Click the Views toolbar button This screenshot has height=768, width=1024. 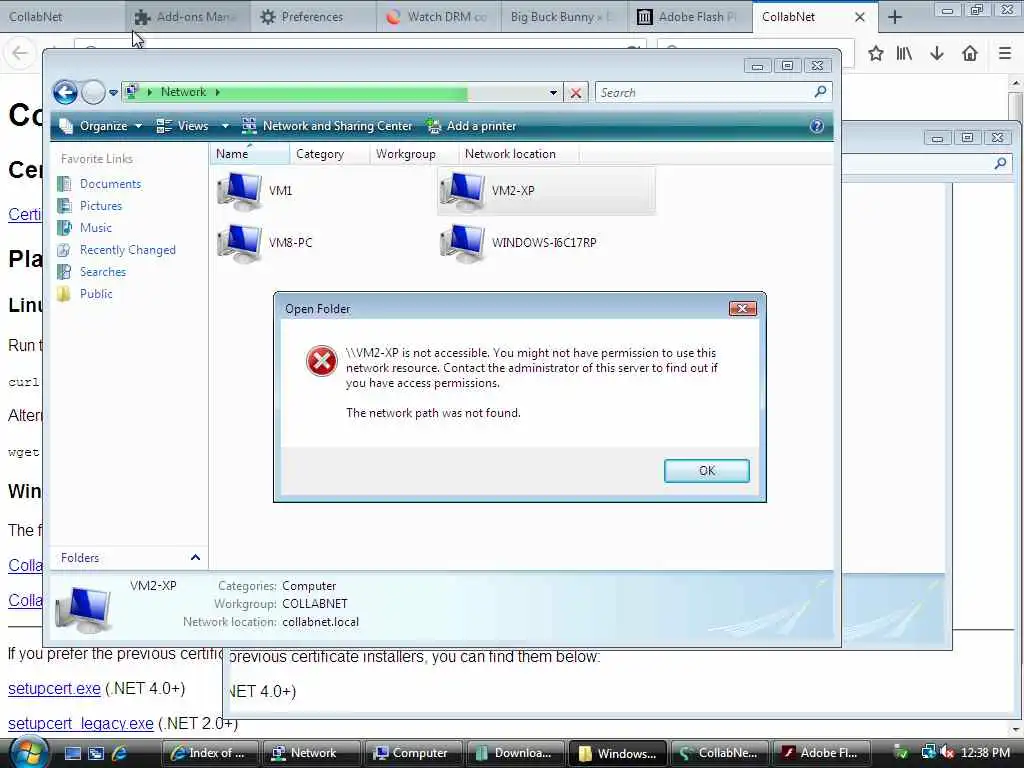[183, 126]
